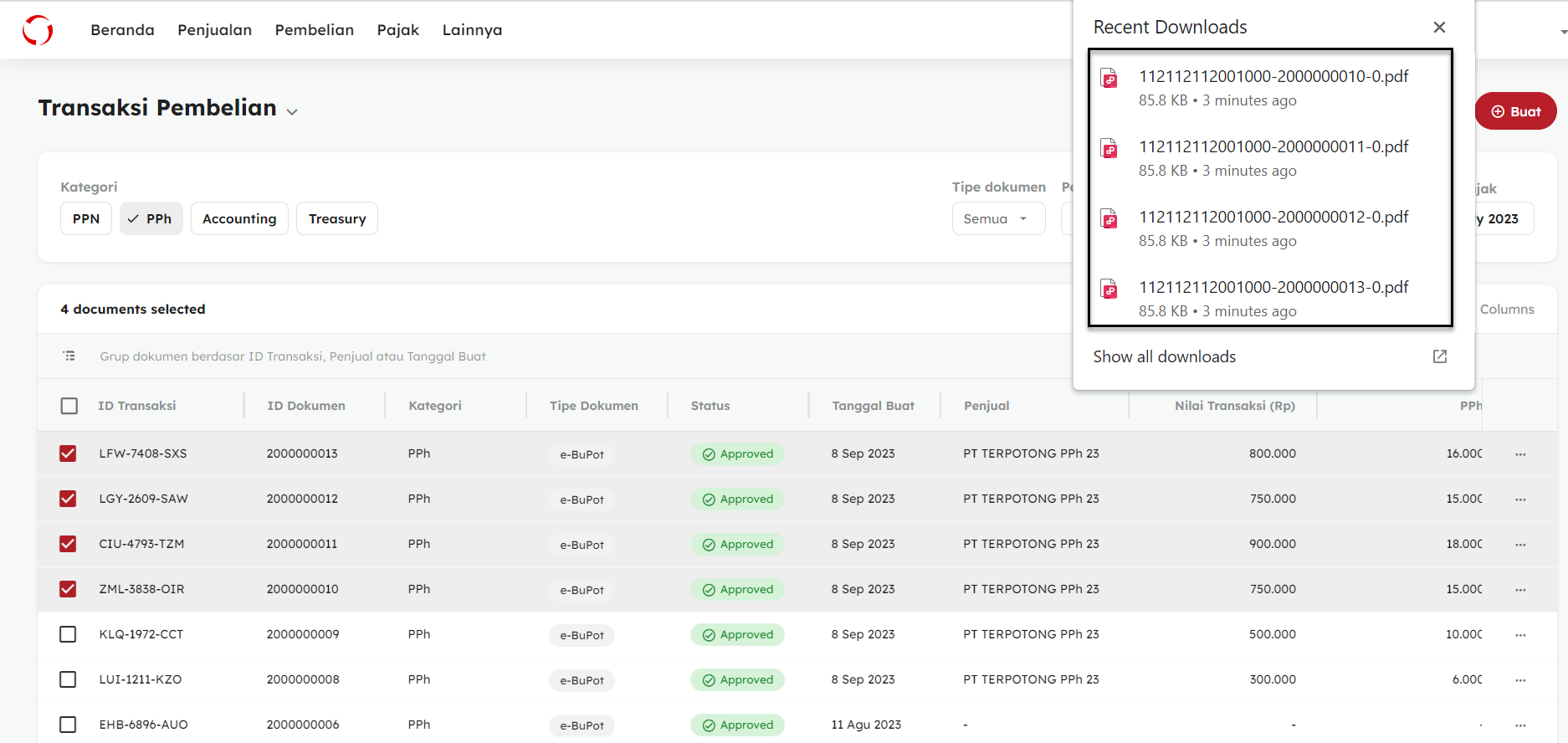1568x743 pixels.
Task: Select the Accounting category filter
Action: click(x=239, y=219)
